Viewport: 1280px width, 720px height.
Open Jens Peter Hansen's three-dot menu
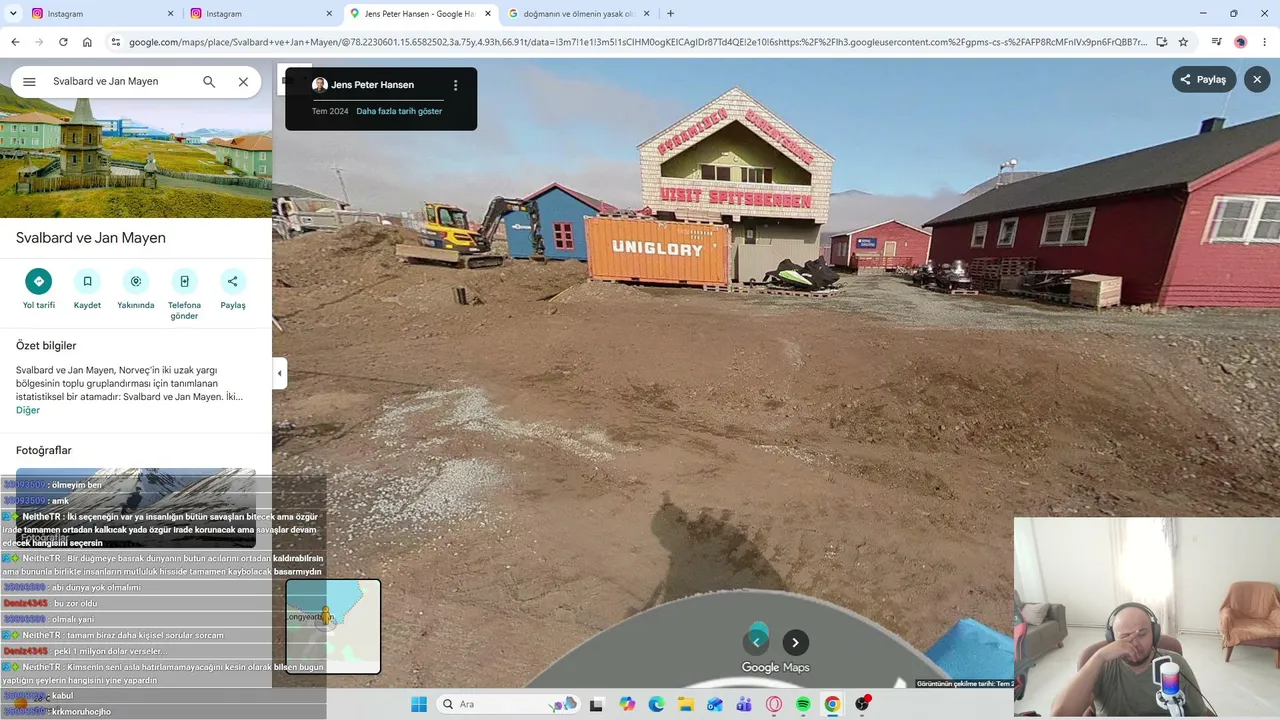click(455, 85)
